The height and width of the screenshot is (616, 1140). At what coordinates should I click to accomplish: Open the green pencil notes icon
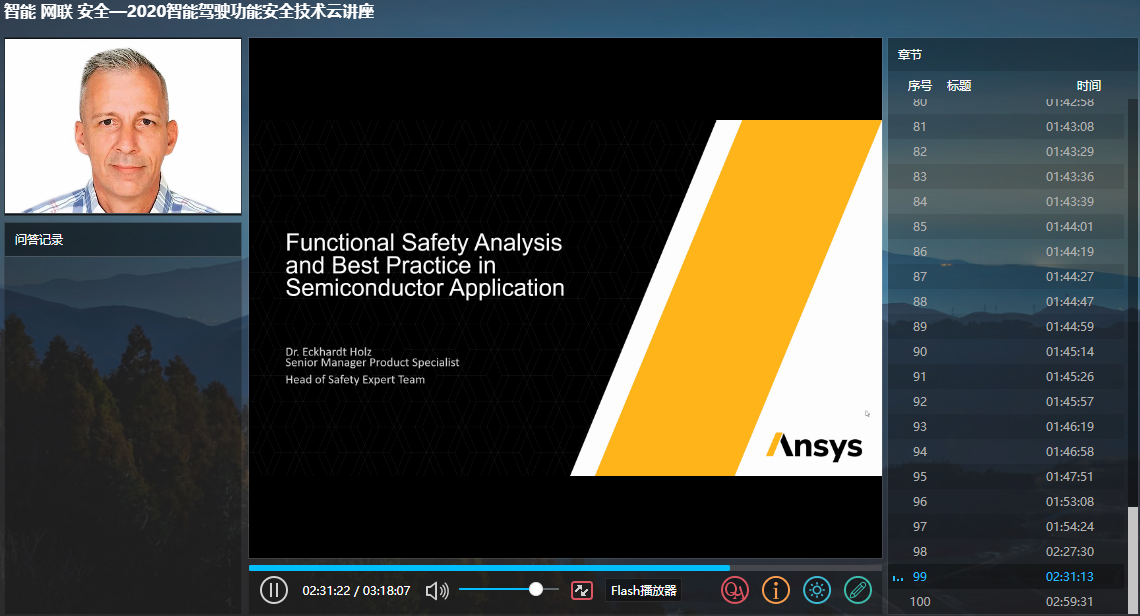click(858, 590)
